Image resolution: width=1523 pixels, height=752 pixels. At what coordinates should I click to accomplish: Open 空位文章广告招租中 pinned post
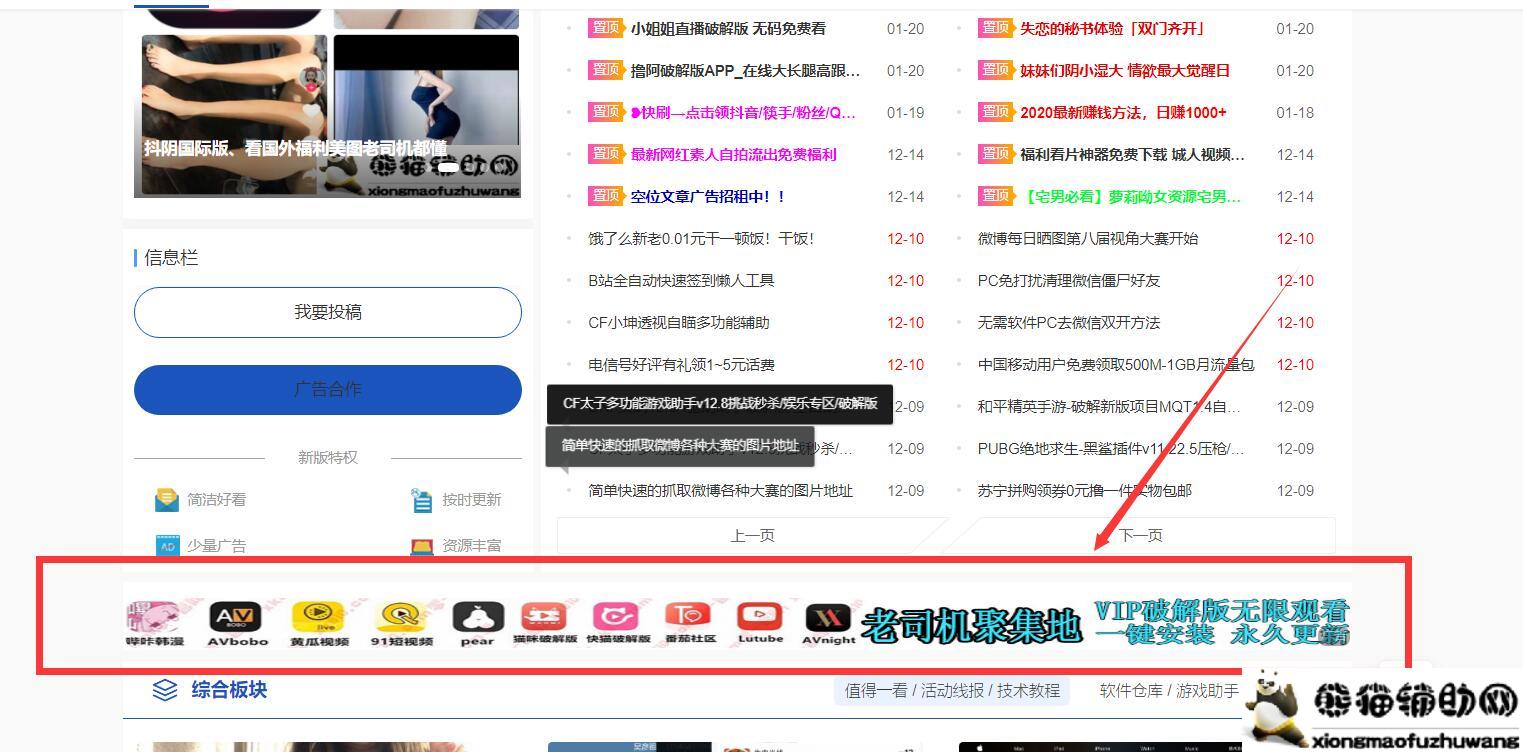pos(707,197)
